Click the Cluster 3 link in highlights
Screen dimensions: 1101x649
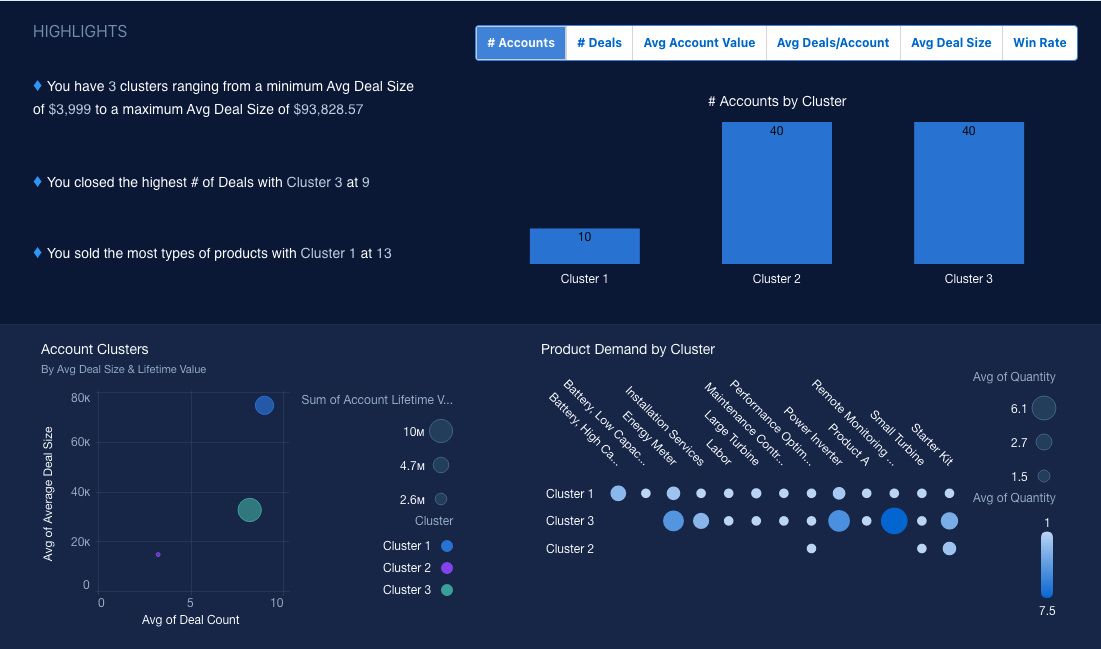click(314, 183)
